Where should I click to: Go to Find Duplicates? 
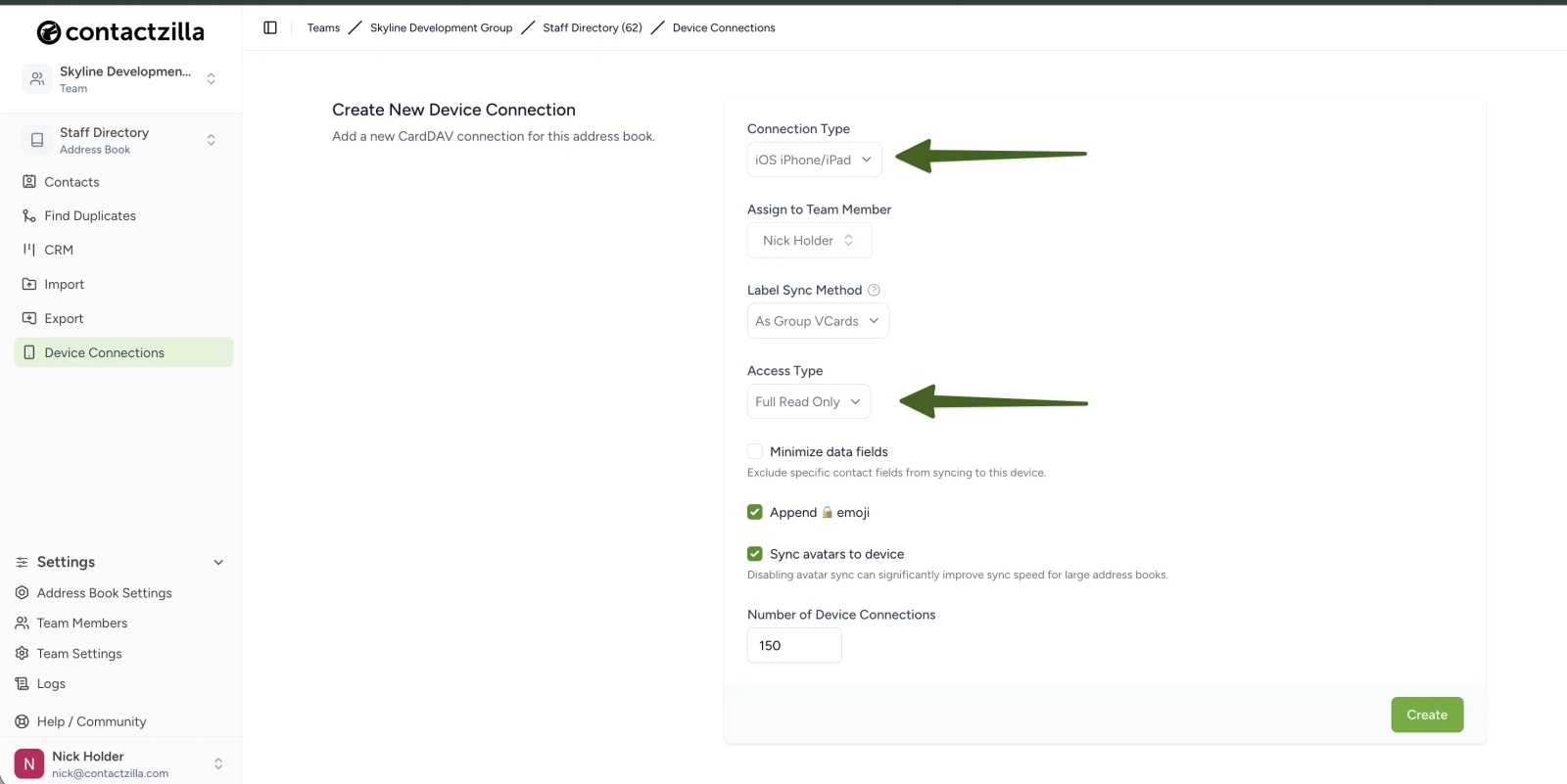pos(123,216)
